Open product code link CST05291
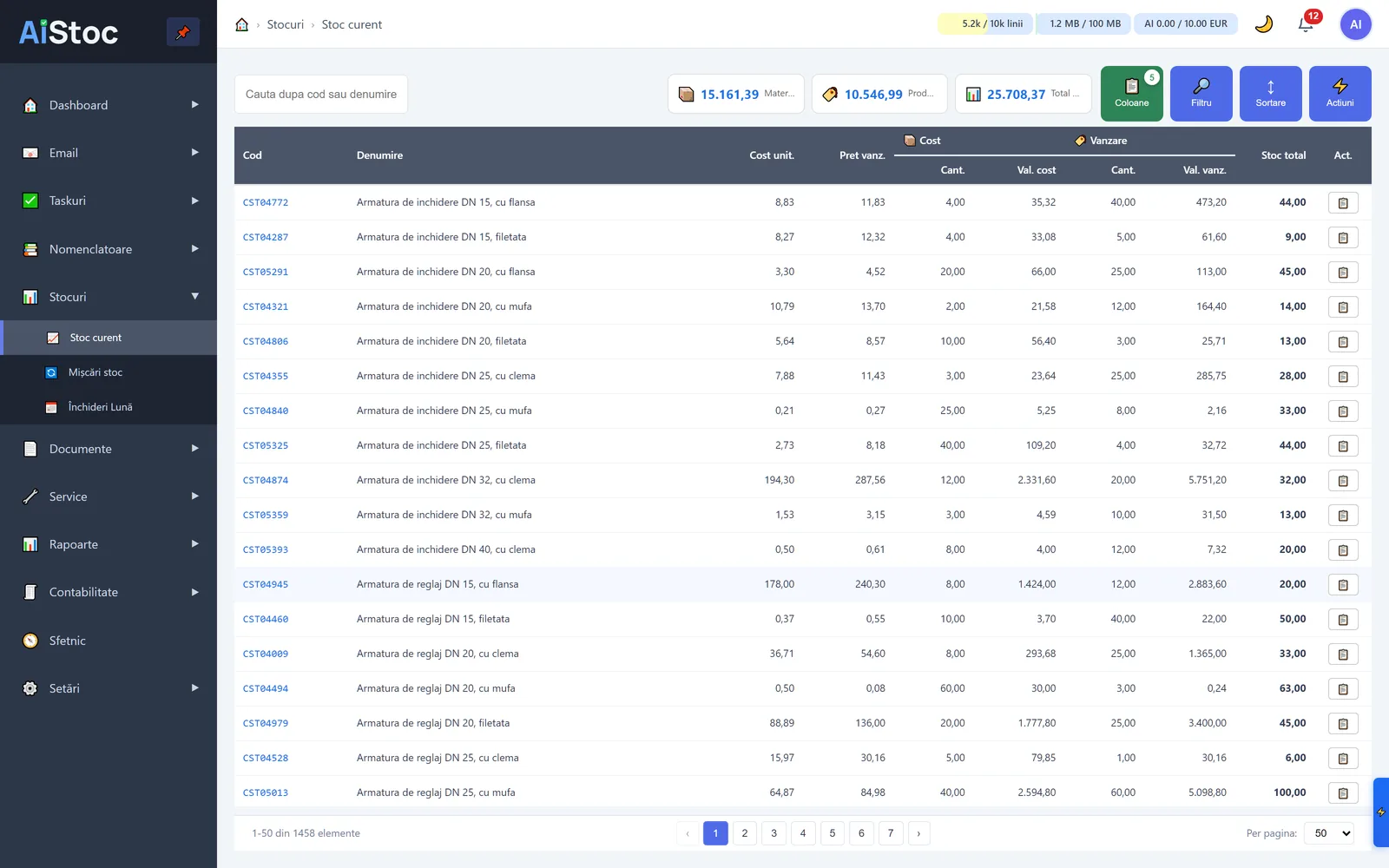This screenshot has width=1389, height=868. pyautogui.click(x=266, y=272)
